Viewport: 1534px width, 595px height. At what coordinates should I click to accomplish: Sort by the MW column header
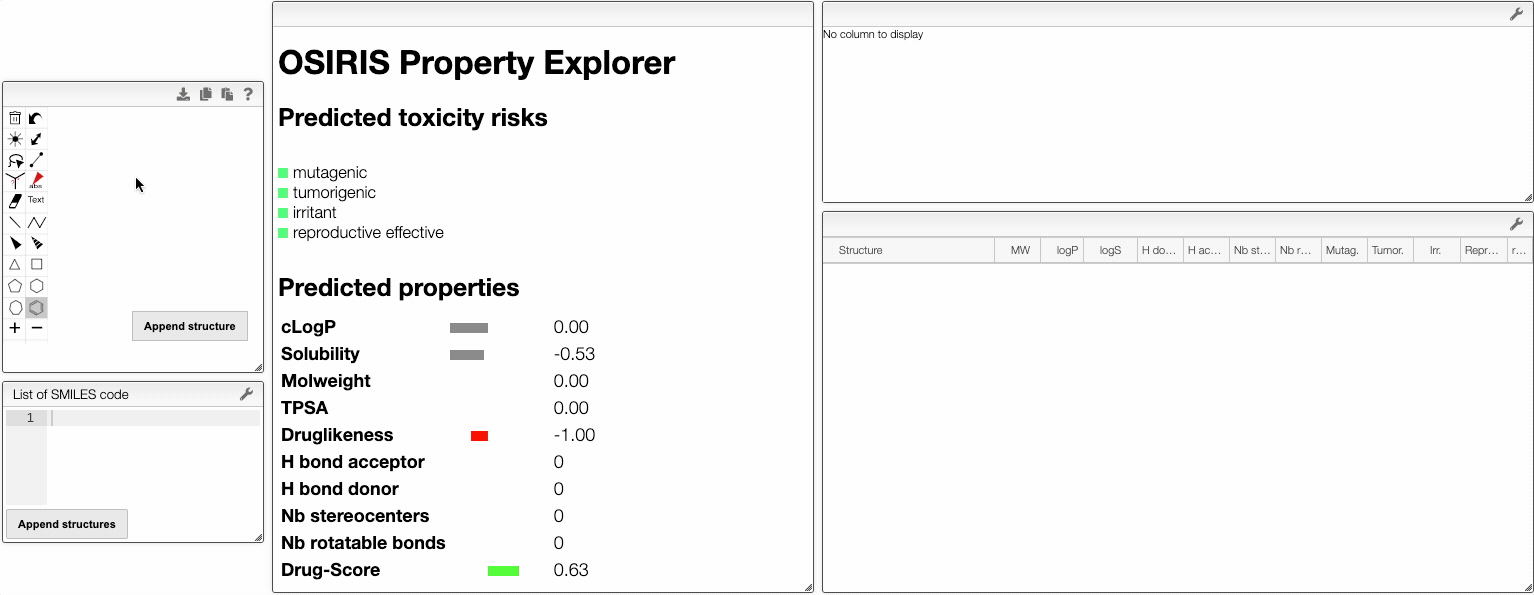coord(1018,250)
